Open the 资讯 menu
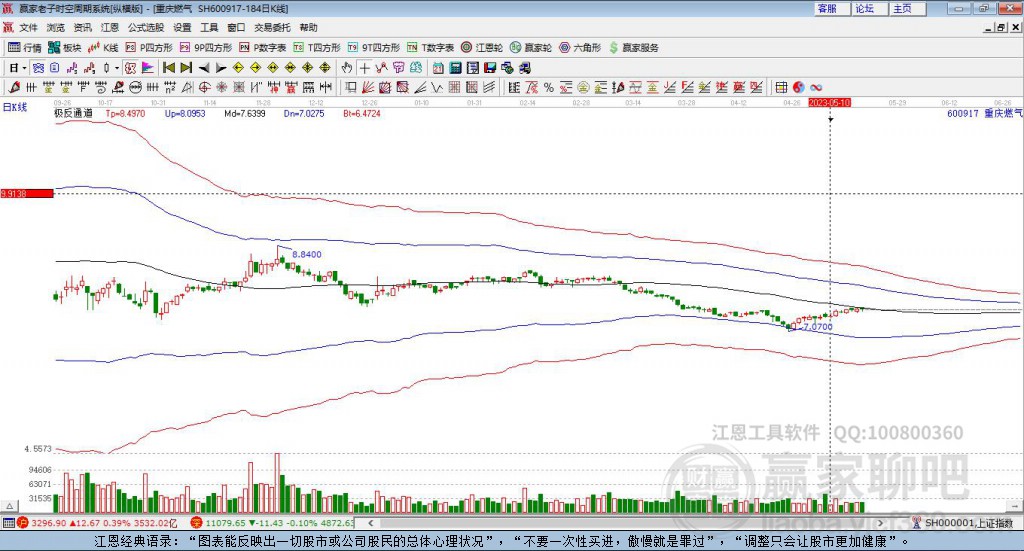 point(82,27)
